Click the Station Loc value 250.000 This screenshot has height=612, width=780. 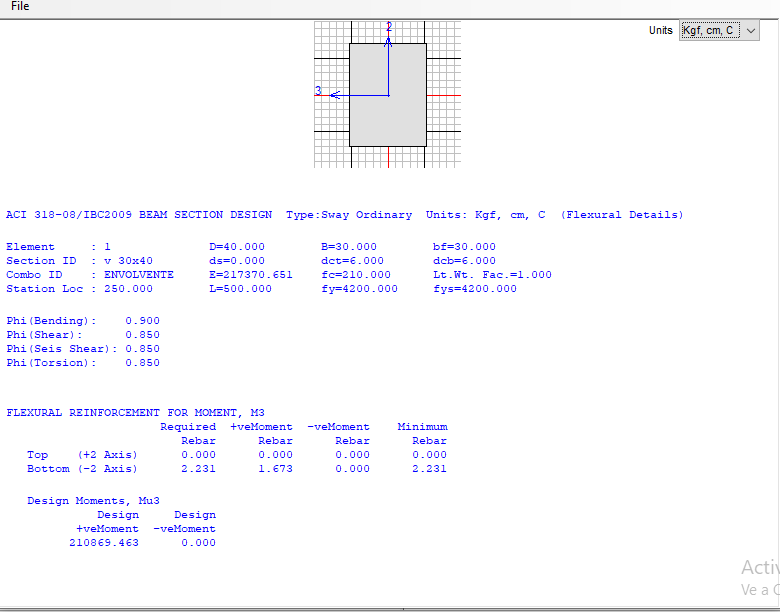pos(128,289)
